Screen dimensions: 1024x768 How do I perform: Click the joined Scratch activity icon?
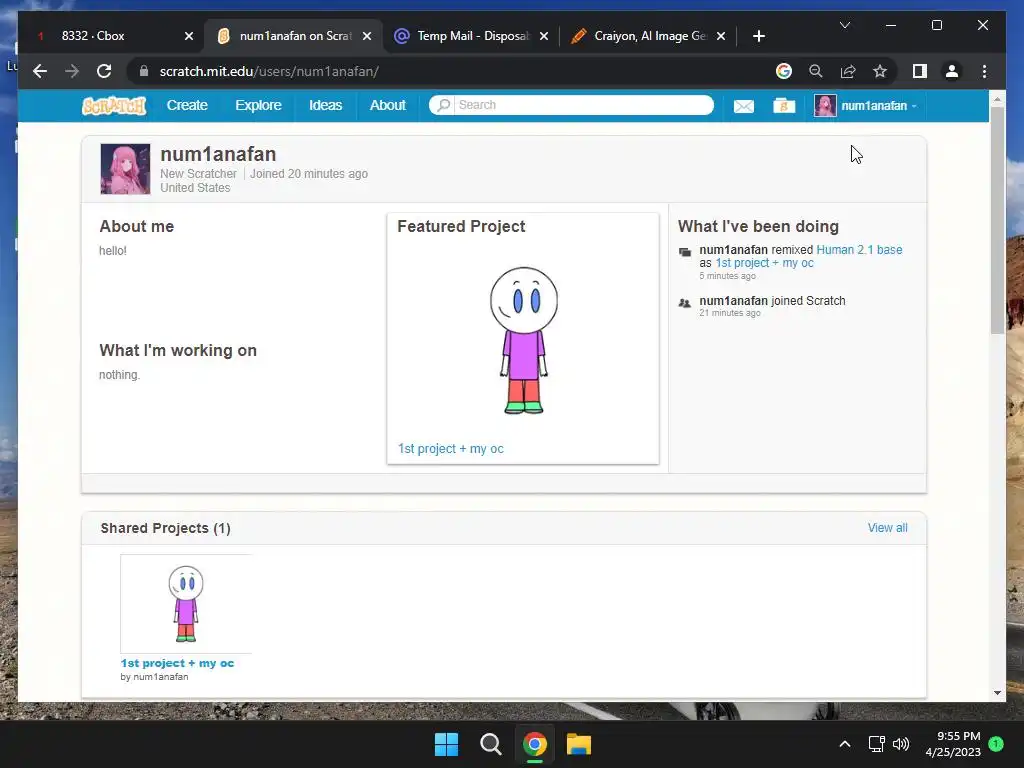click(684, 303)
